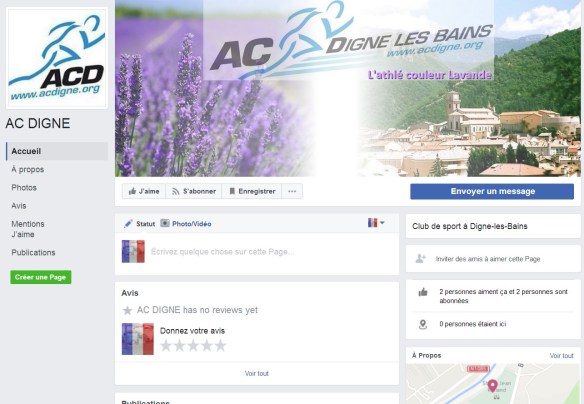This screenshot has width=584, height=404.
Task: Go to the Photos sidebar tab
Action: pyautogui.click(x=24, y=188)
